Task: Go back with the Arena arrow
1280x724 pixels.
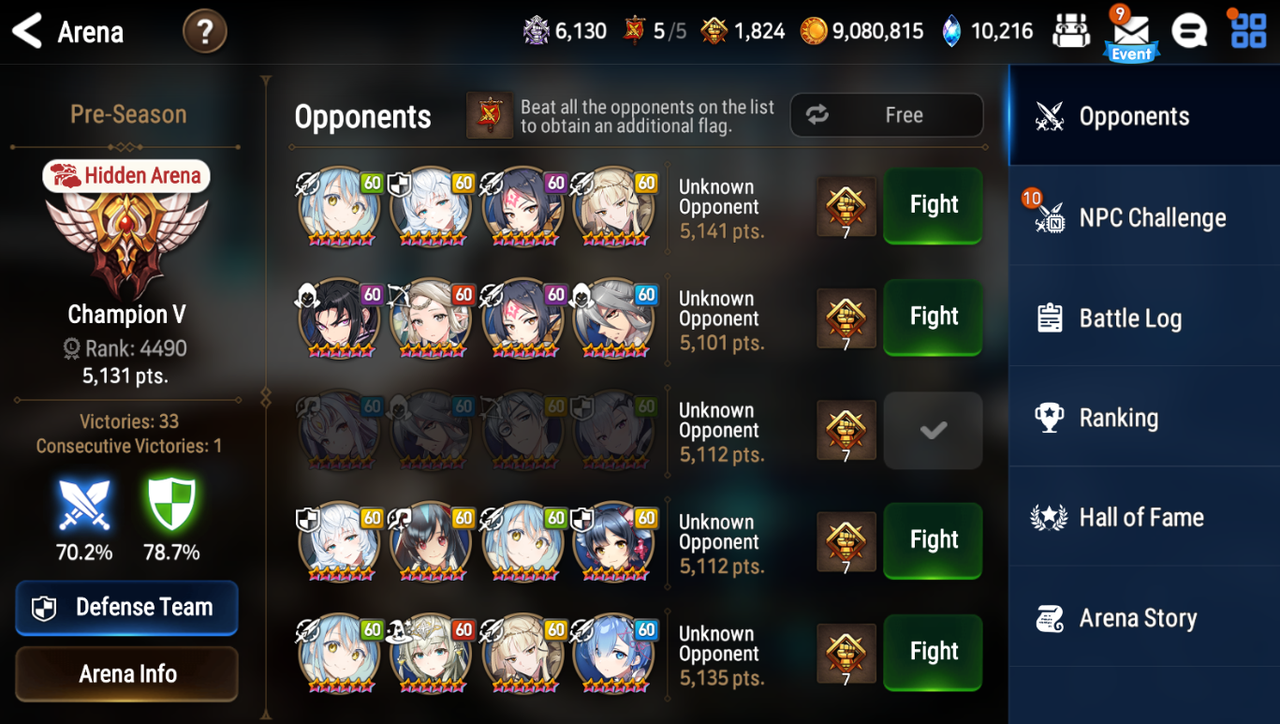Action: (27, 32)
